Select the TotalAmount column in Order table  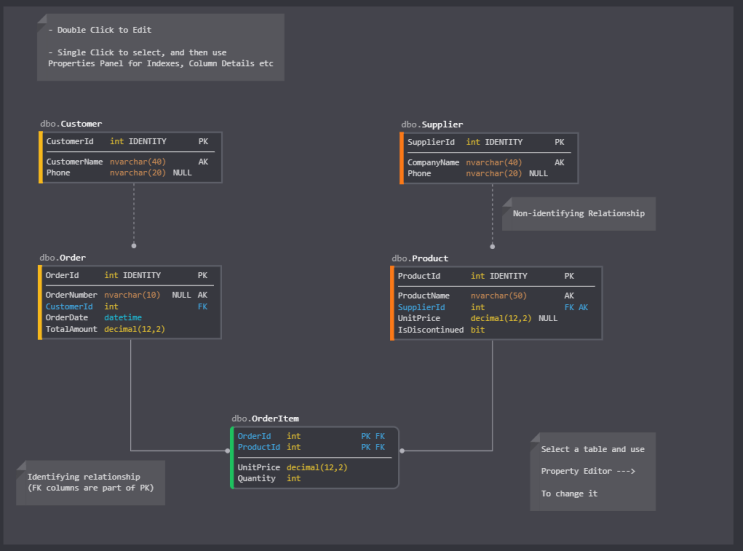click(73, 328)
